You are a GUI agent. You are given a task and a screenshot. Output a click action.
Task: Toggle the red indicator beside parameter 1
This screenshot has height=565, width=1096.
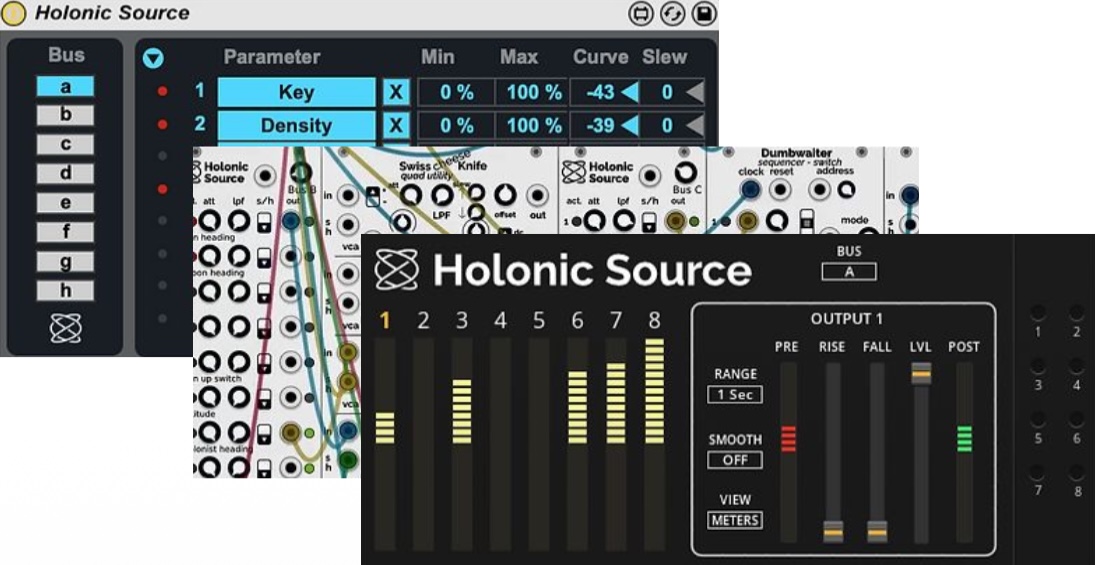coord(162,92)
